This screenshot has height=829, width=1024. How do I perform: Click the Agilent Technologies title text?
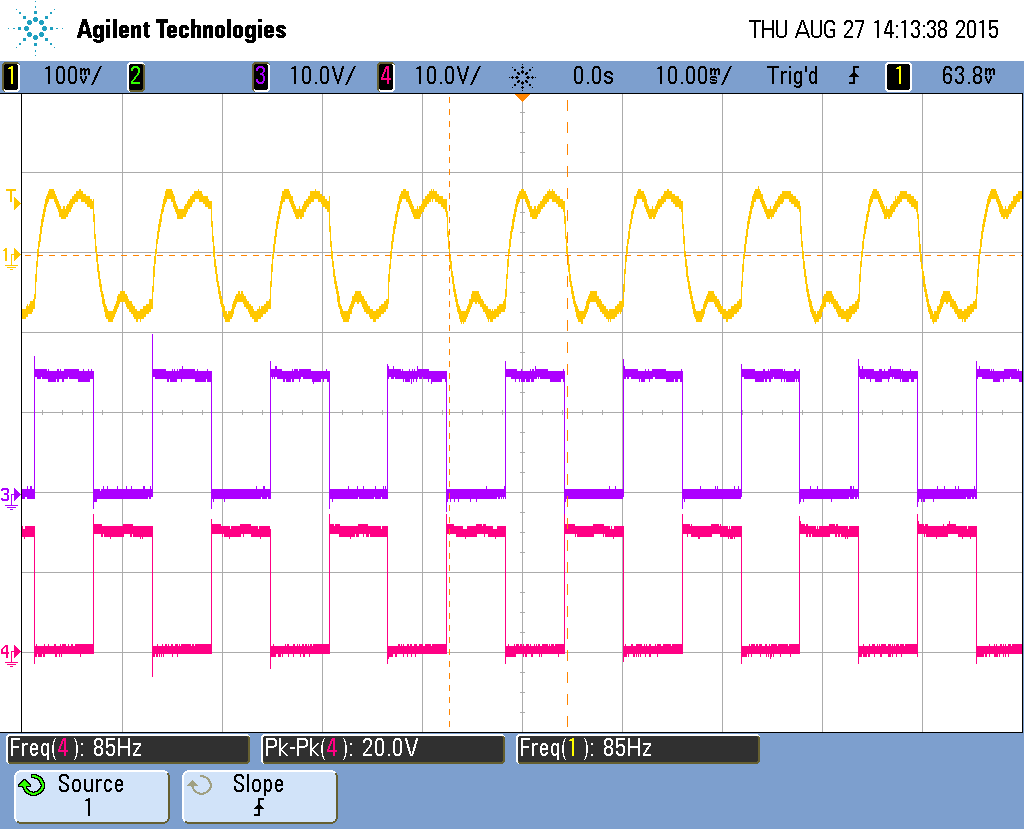[182, 29]
